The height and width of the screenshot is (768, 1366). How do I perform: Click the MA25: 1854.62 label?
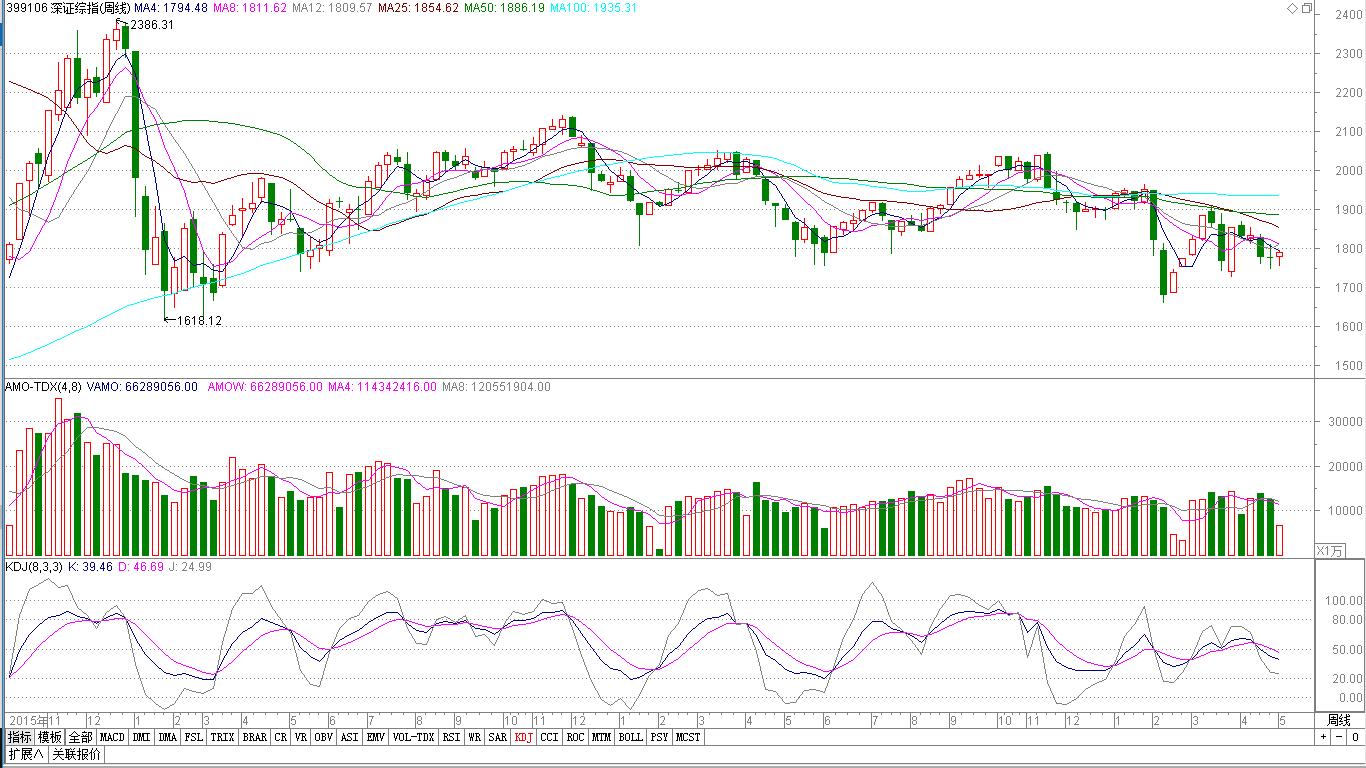(419, 8)
